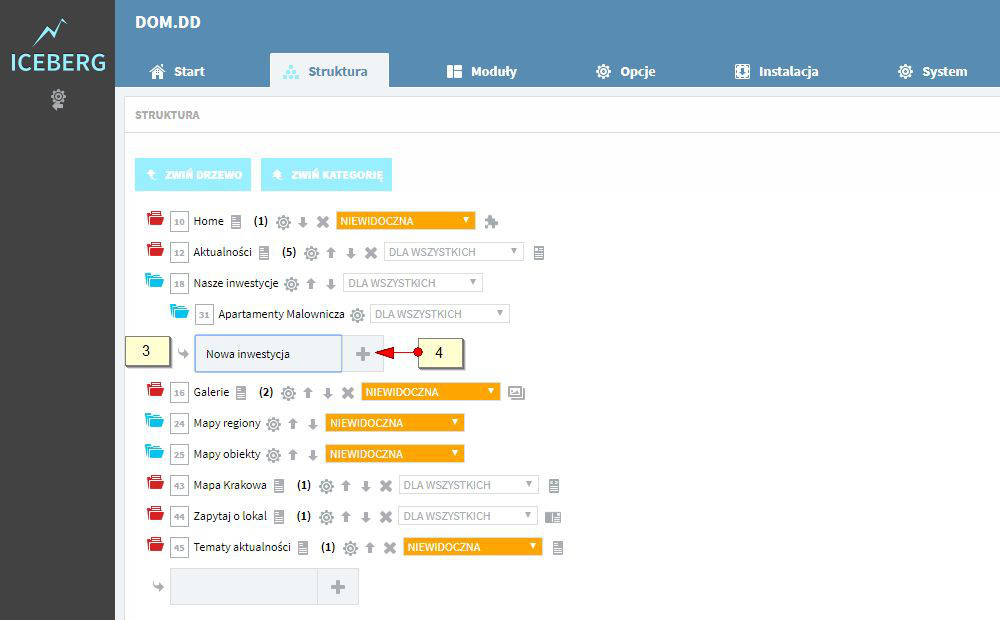Open settings gear for Home row
Screen dimensions: 1000x620
pyautogui.click(x=283, y=222)
